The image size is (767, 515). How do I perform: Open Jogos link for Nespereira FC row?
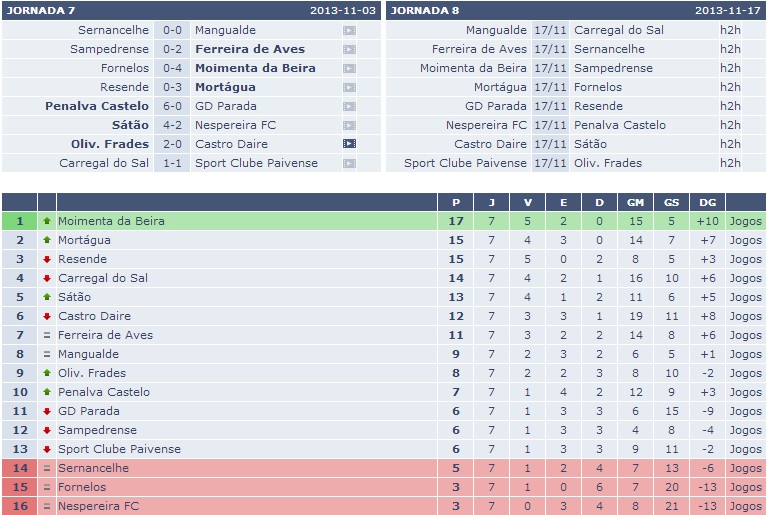click(745, 506)
